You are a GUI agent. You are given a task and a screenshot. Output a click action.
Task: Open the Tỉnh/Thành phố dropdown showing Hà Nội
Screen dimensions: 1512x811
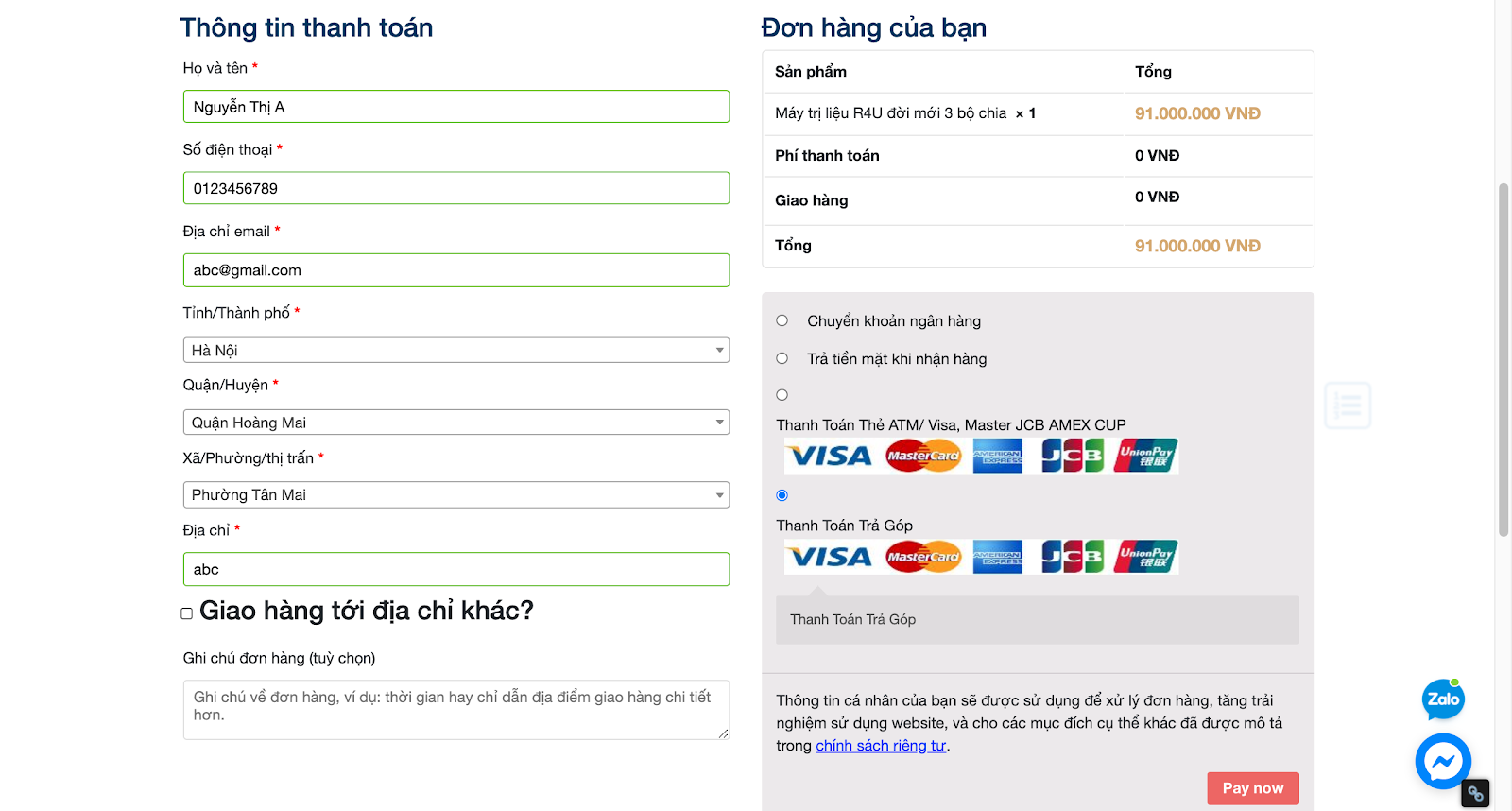click(455, 351)
